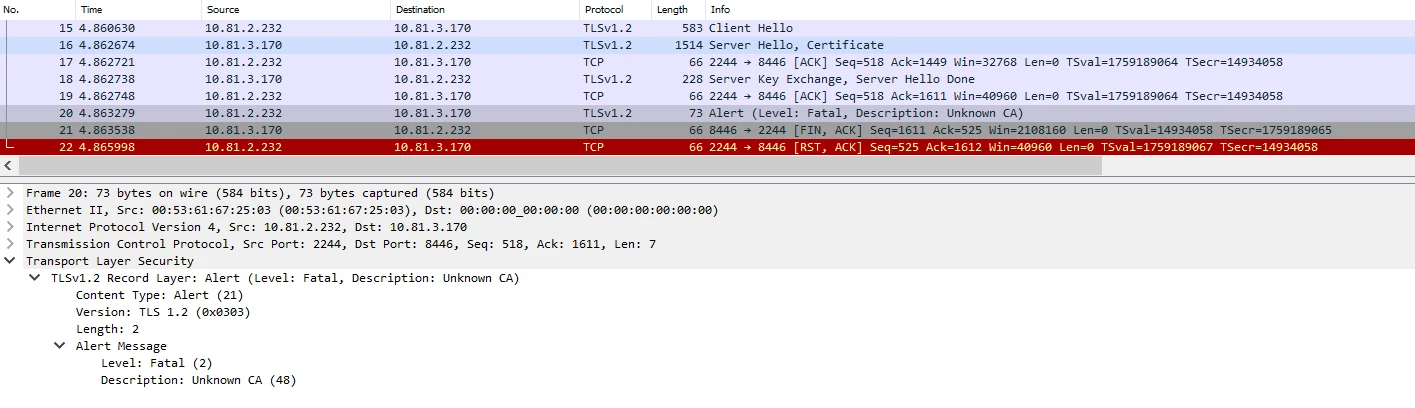The width and height of the screenshot is (1415, 408).
Task: Collapse the Transport Layer Security node
Action: (10, 261)
